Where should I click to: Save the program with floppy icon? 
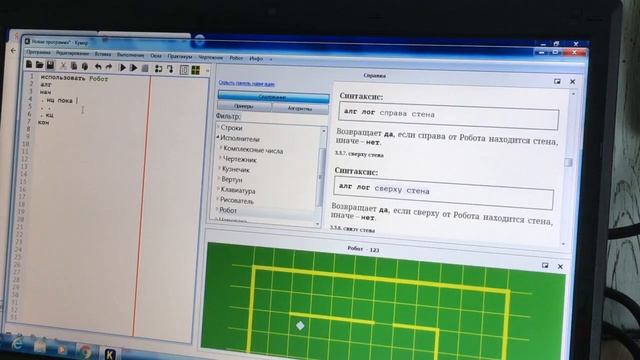click(x=50, y=65)
